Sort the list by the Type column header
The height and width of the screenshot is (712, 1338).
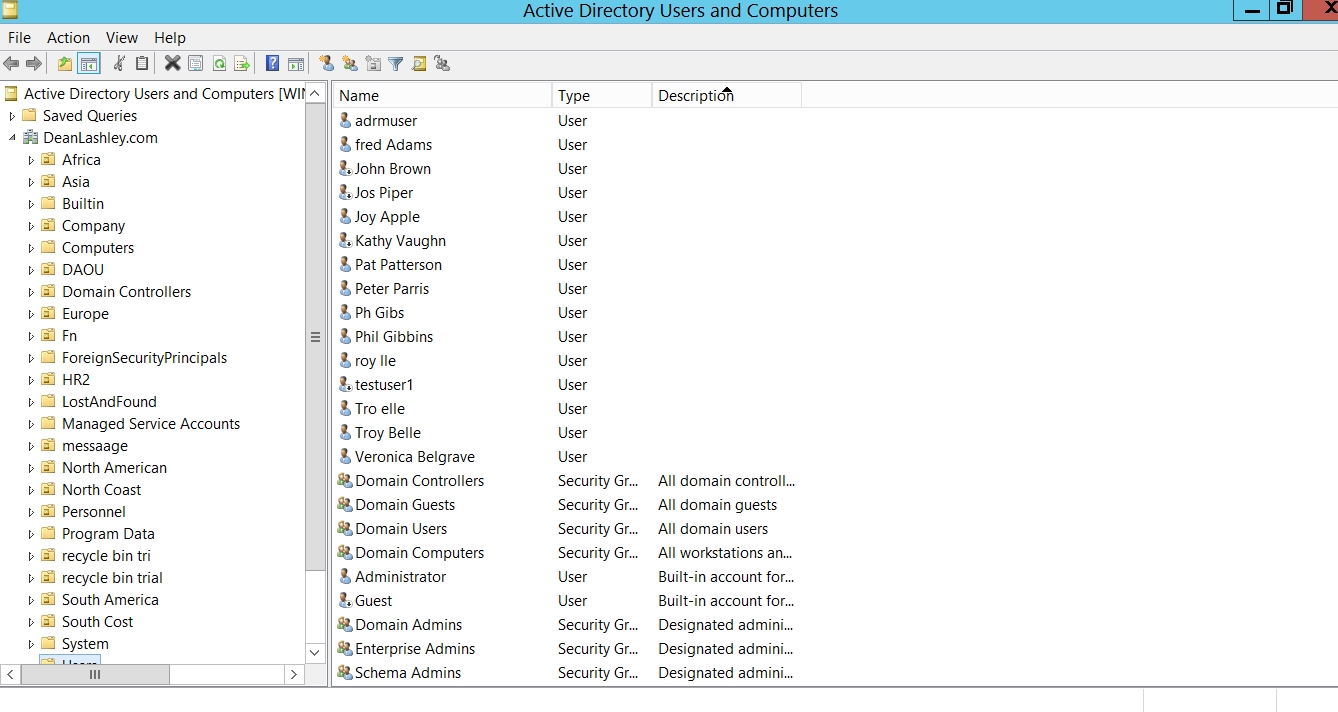coord(600,96)
